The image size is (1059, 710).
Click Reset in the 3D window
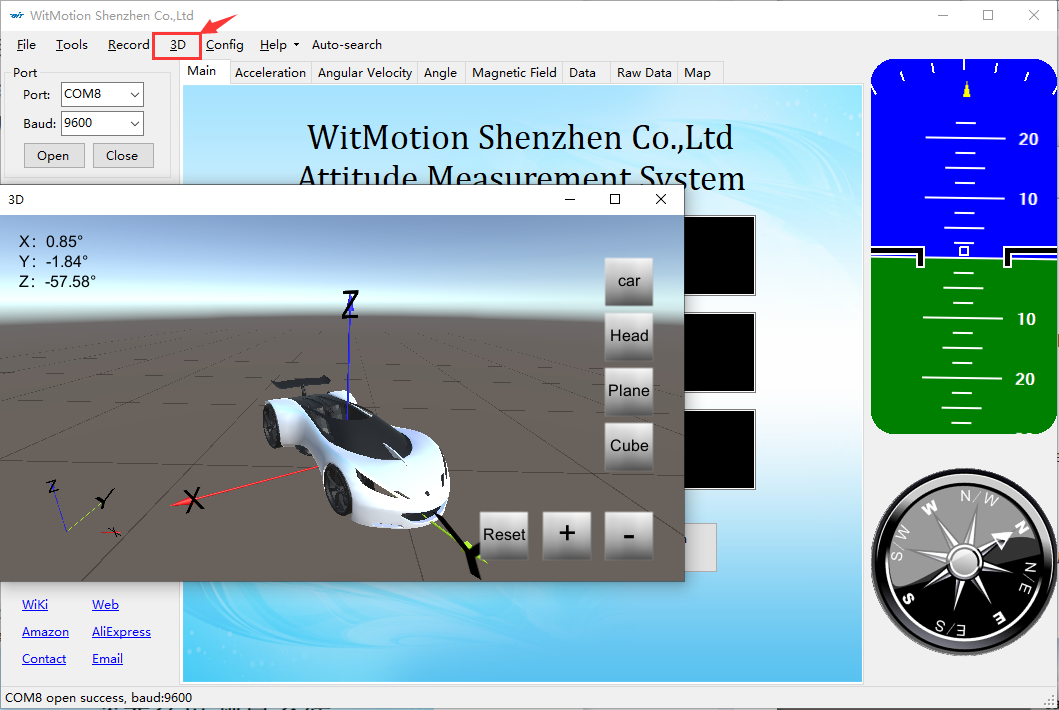pos(504,535)
